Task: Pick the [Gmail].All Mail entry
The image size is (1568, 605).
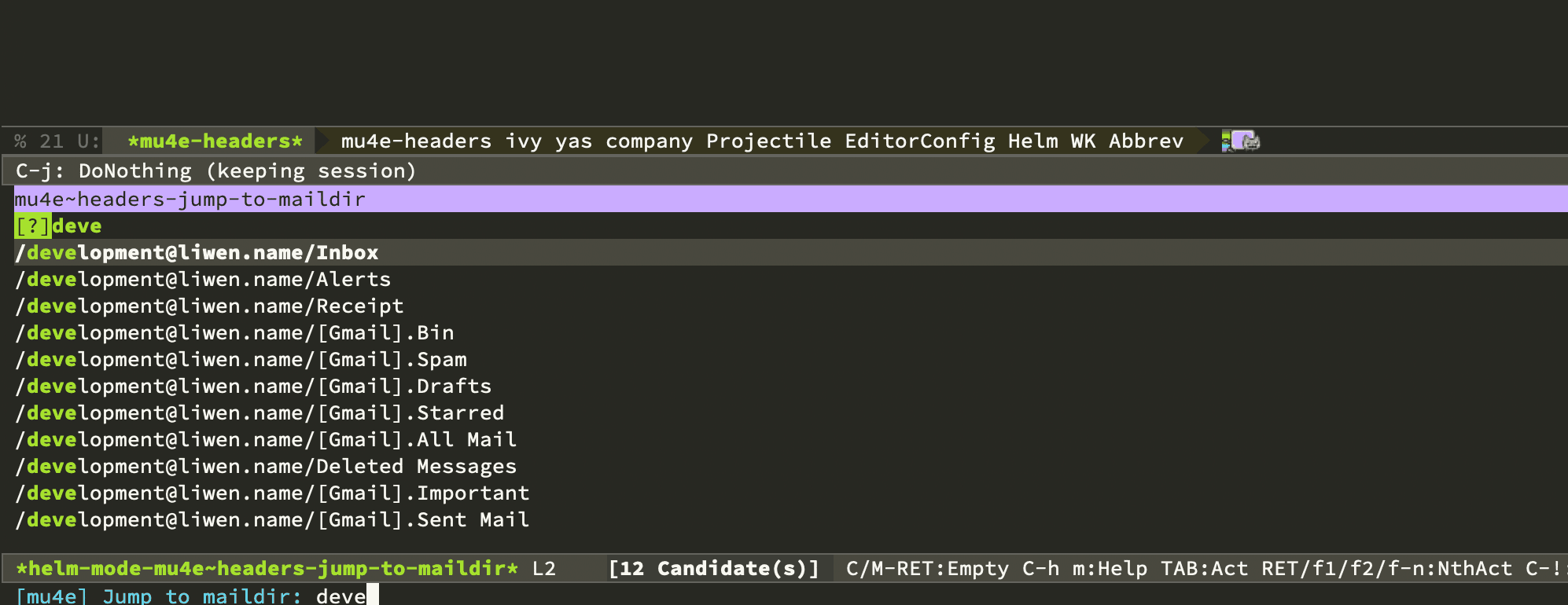Action: [x=266, y=440]
